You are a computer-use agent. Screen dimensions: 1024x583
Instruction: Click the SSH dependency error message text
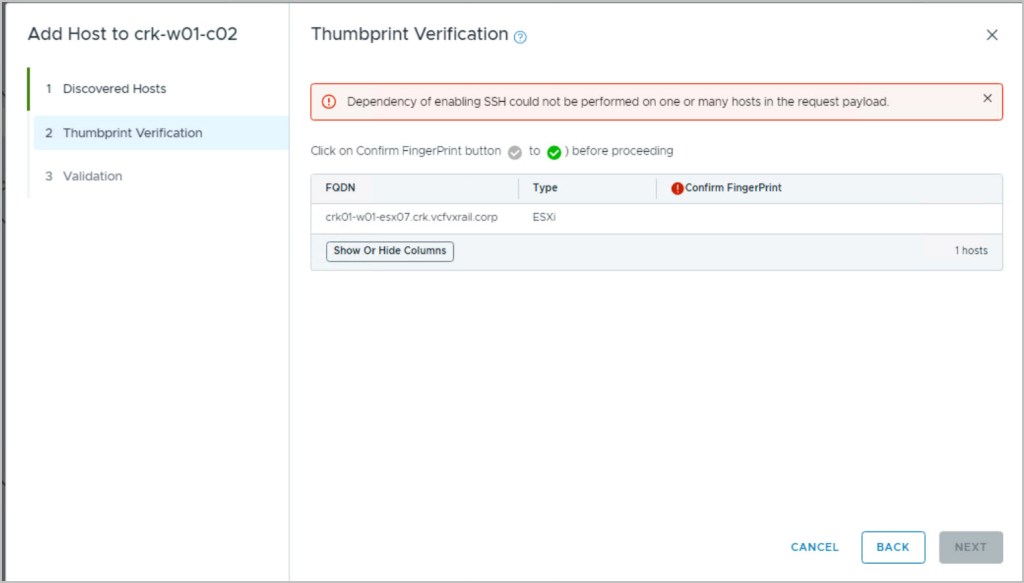(x=617, y=102)
